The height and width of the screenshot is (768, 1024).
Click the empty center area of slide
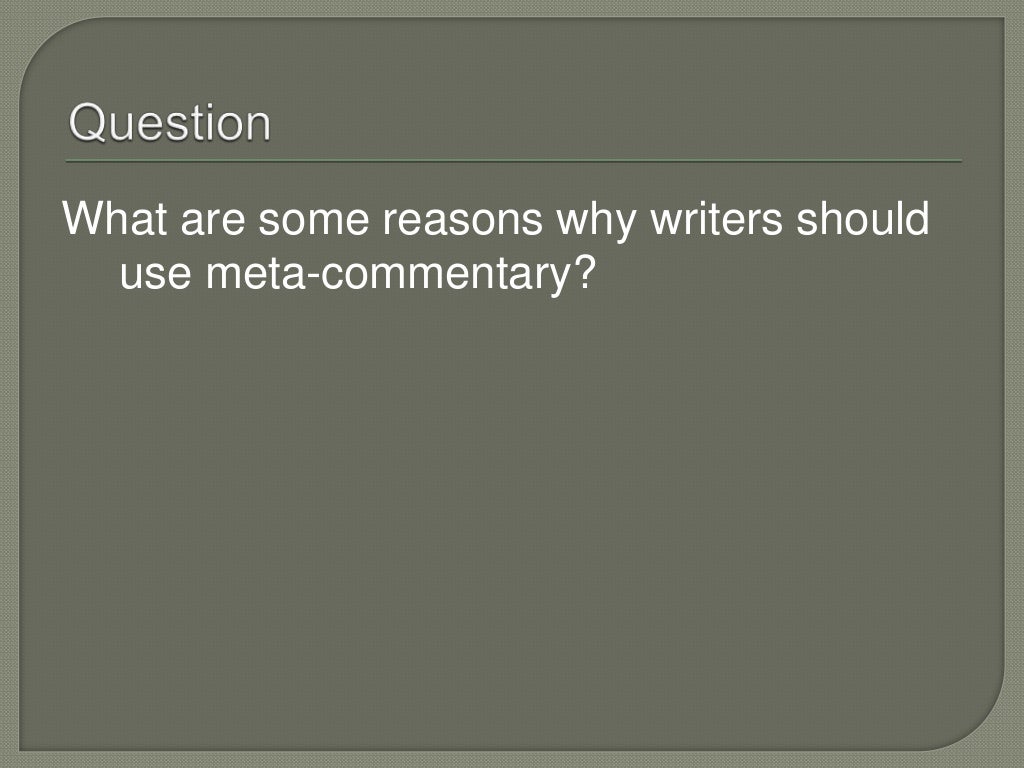pos(512,480)
